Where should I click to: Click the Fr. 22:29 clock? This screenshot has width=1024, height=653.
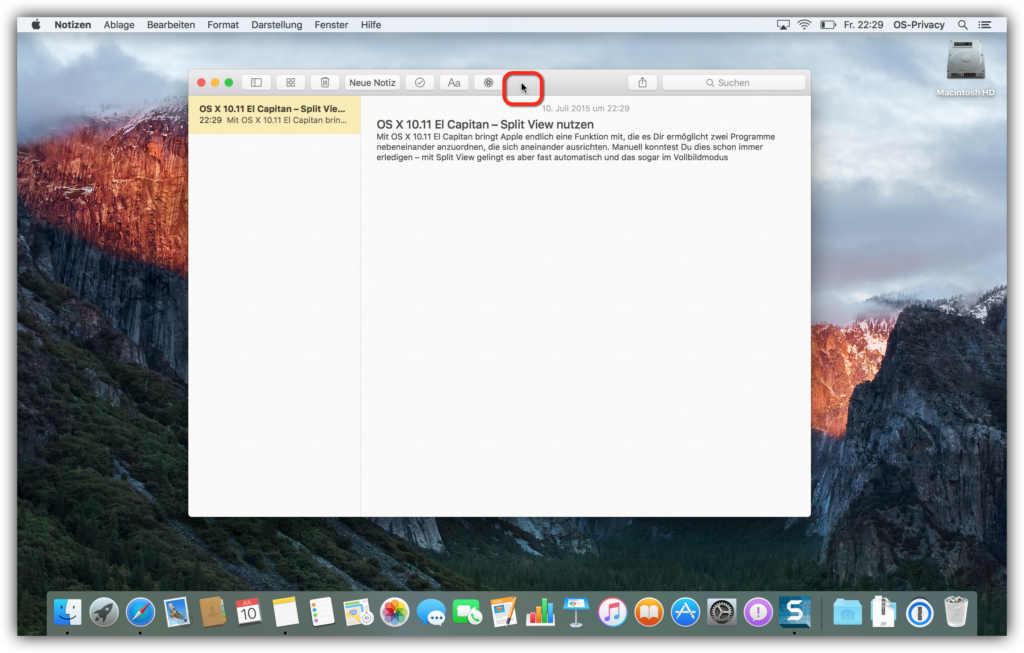pyautogui.click(x=863, y=25)
